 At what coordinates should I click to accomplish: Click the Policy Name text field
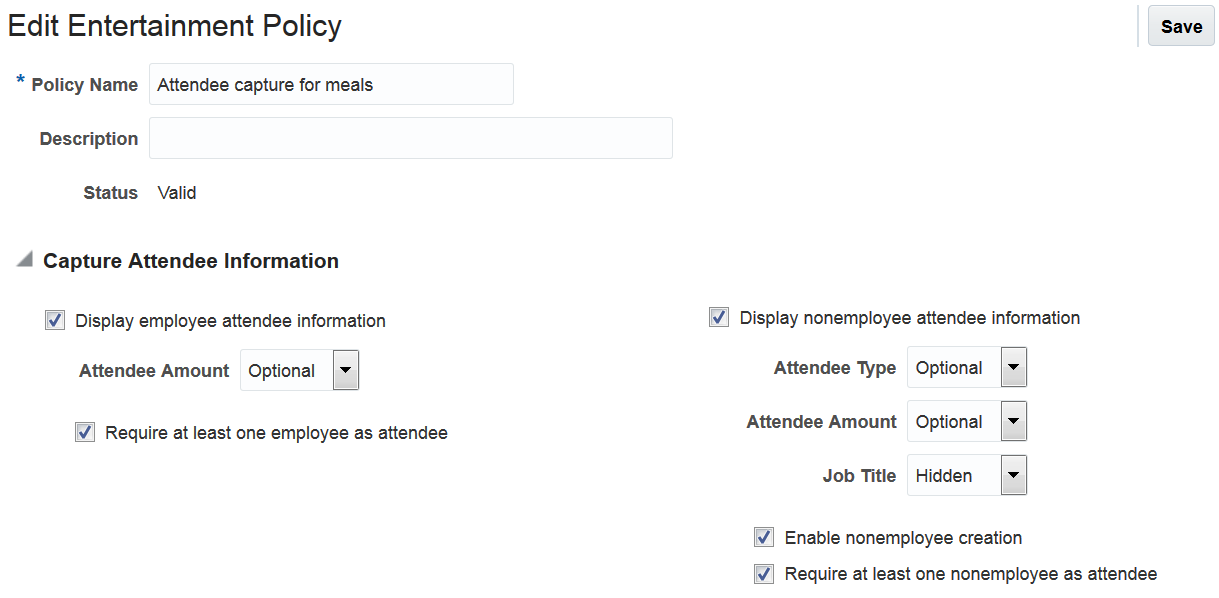(331, 85)
